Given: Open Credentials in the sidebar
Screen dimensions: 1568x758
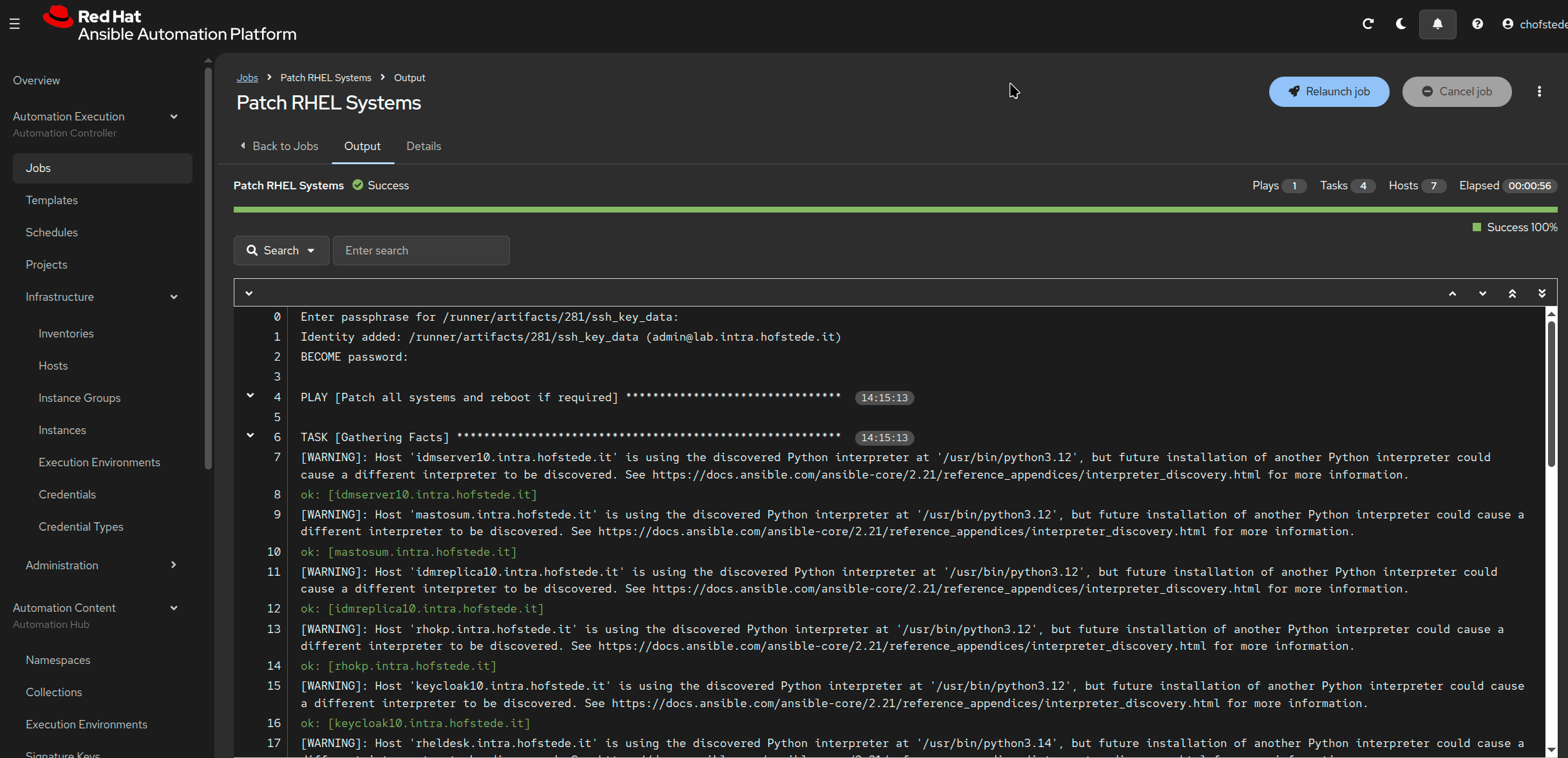Looking at the screenshot, I should tap(67, 495).
